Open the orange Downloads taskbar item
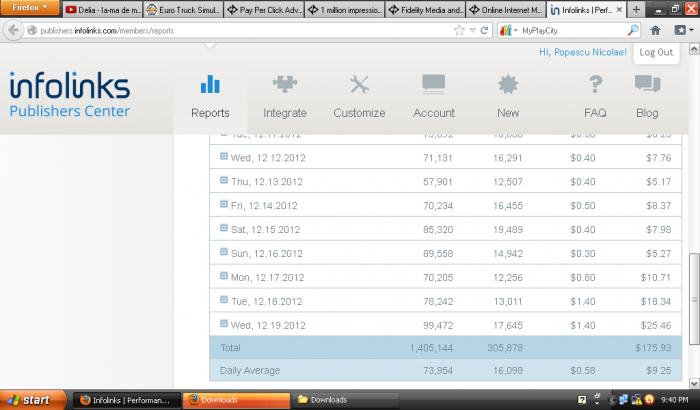This screenshot has height=410, width=700. (x=237, y=400)
